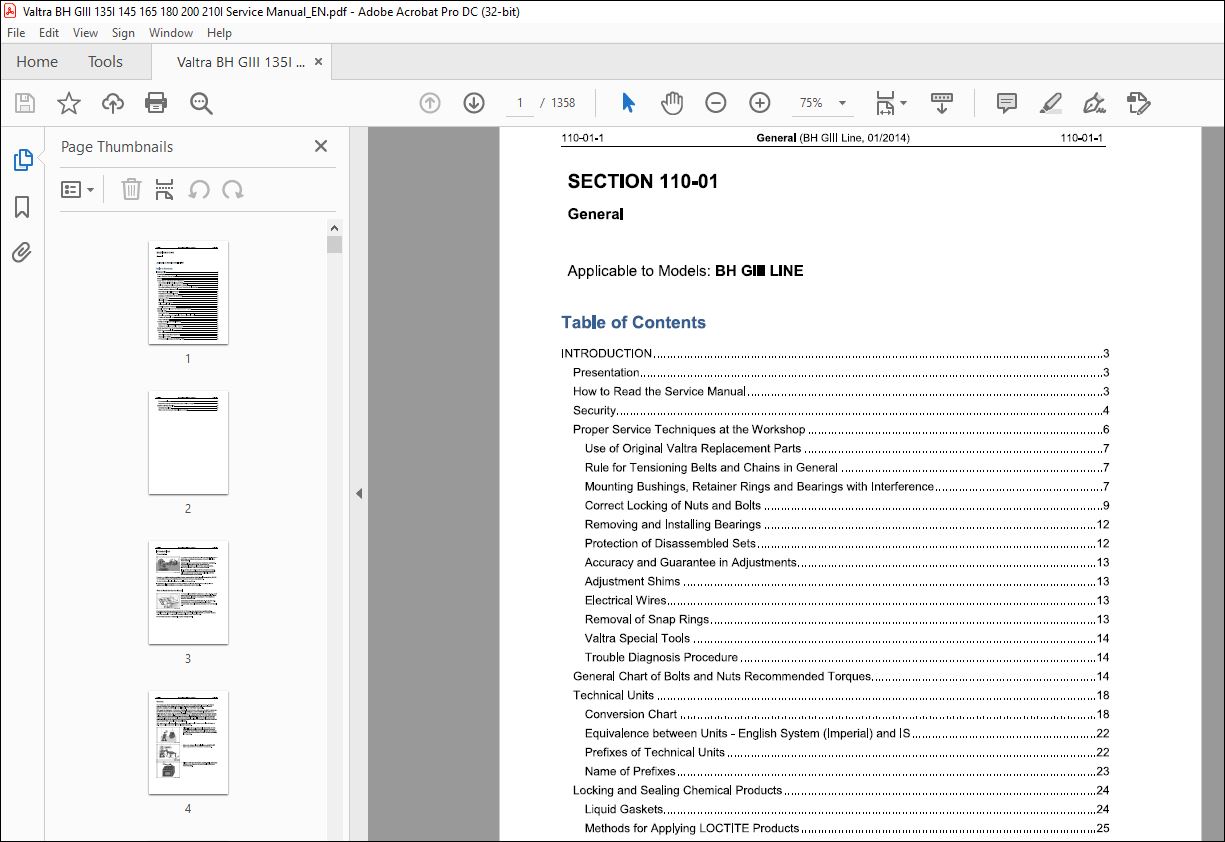Open the fit page options icon
Image resolution: width=1225 pixels, height=842 pixels.
[890, 103]
